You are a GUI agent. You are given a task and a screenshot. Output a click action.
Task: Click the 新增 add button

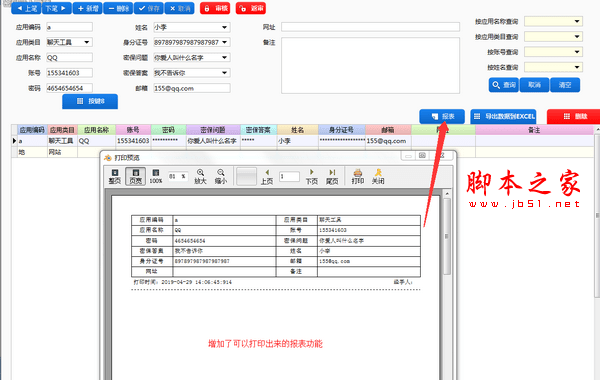(87, 8)
